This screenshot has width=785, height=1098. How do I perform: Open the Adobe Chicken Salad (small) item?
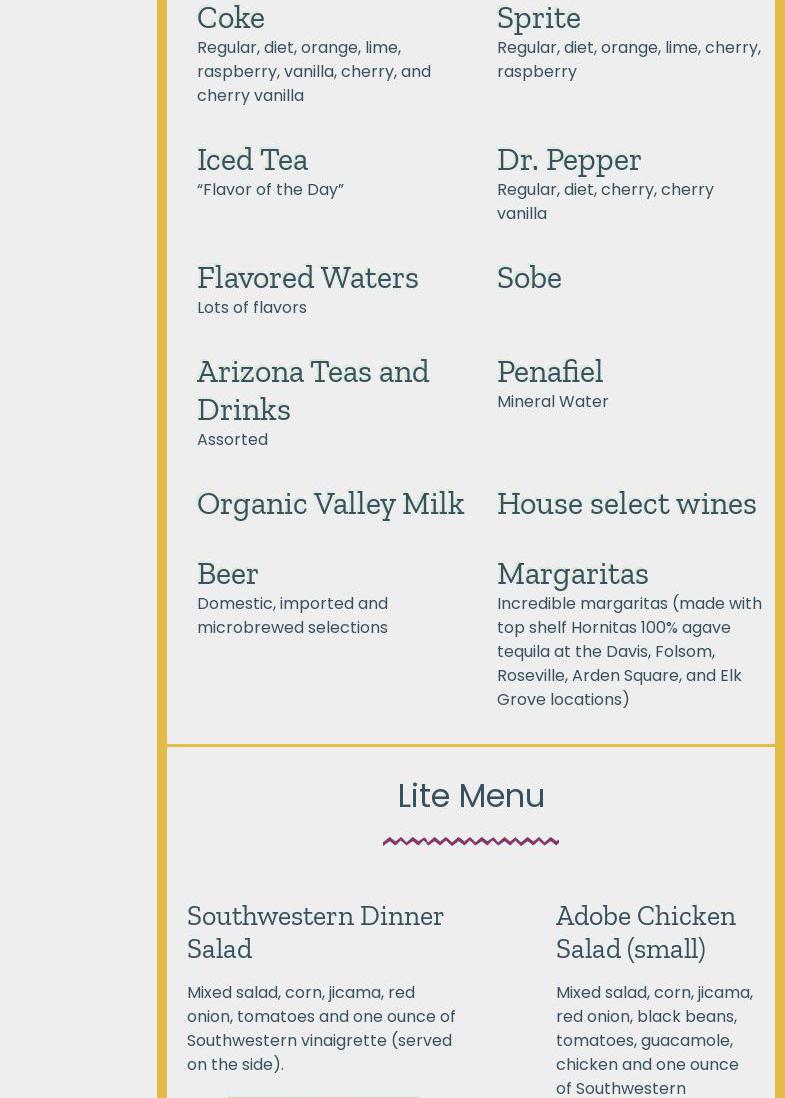tap(645, 931)
